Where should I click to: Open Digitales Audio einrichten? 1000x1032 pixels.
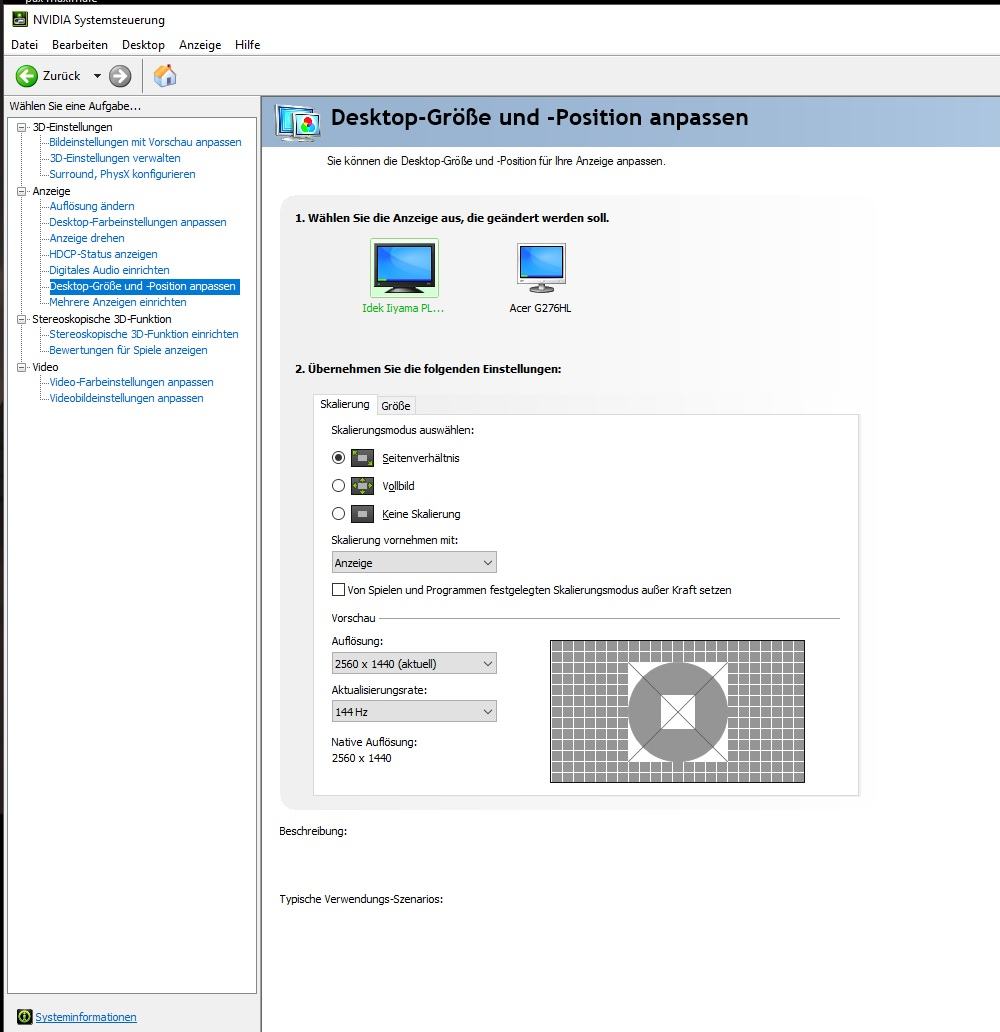click(x=109, y=271)
